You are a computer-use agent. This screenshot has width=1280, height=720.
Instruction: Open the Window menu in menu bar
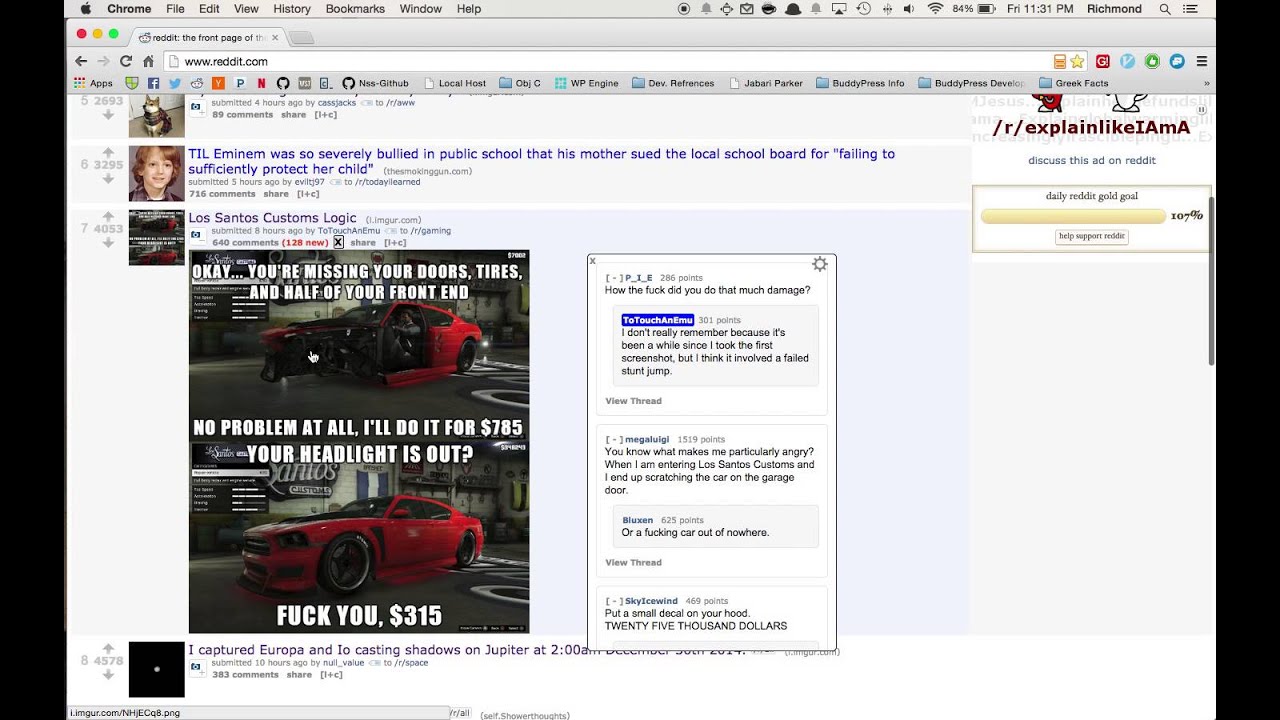[420, 8]
